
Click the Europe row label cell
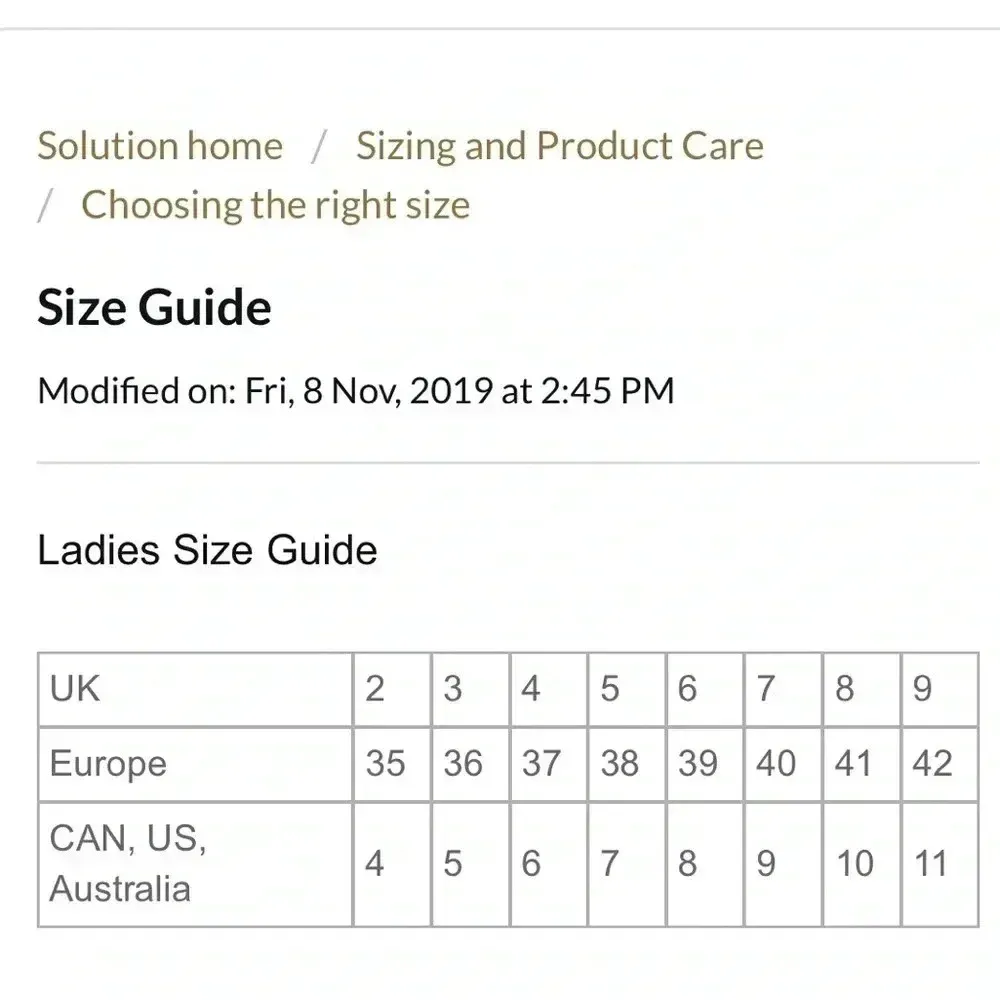click(195, 764)
